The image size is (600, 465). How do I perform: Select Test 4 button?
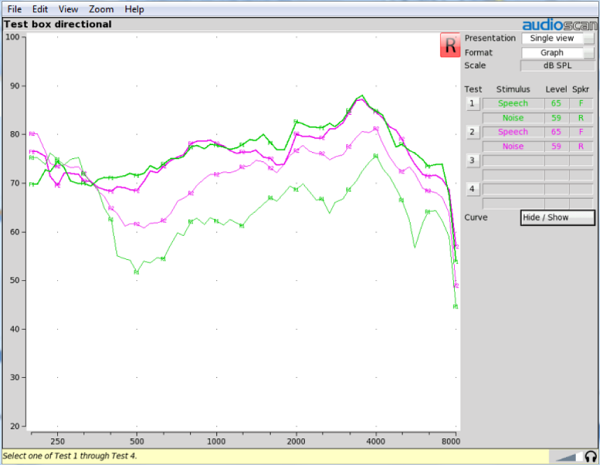tap(473, 189)
